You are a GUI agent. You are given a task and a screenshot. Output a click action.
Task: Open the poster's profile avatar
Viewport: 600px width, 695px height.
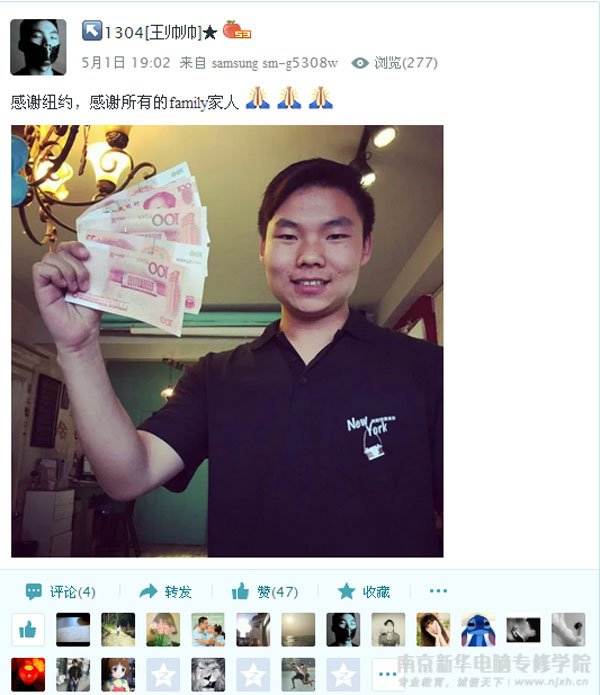click(x=38, y=47)
